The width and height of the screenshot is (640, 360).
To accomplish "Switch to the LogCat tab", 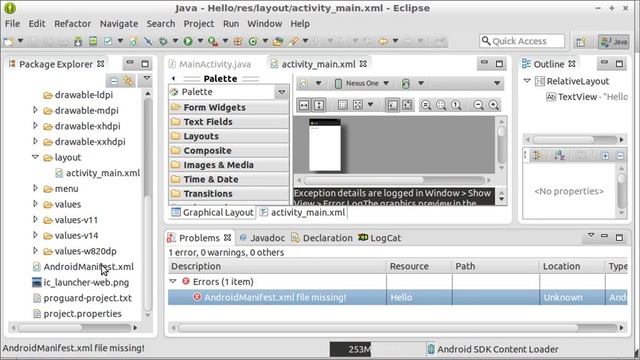I will pos(380,238).
